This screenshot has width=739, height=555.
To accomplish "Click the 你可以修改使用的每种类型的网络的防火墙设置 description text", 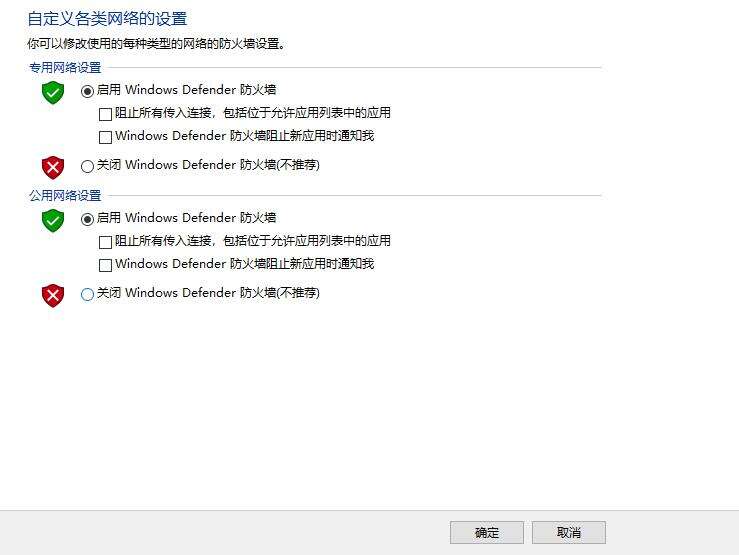I will coord(156,44).
